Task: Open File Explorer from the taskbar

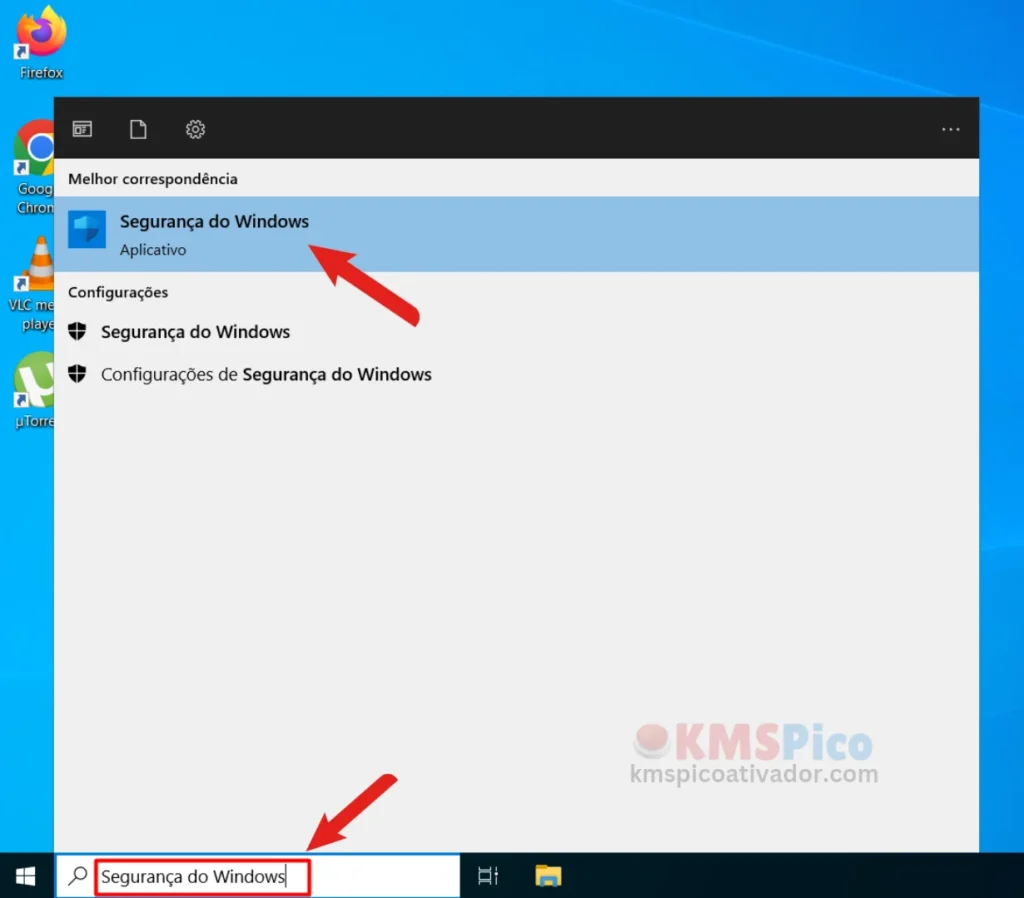Action: (547, 875)
